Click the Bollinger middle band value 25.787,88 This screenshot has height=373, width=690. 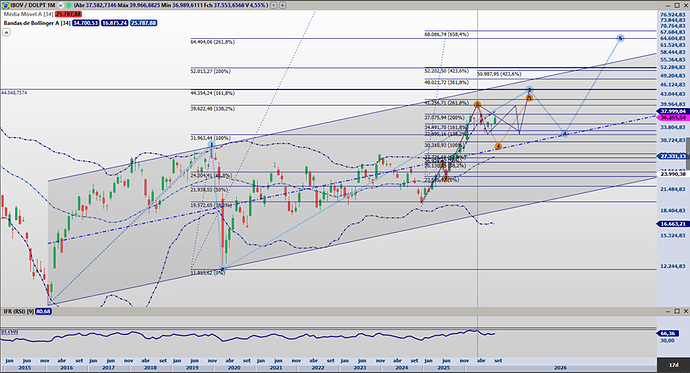pos(143,23)
